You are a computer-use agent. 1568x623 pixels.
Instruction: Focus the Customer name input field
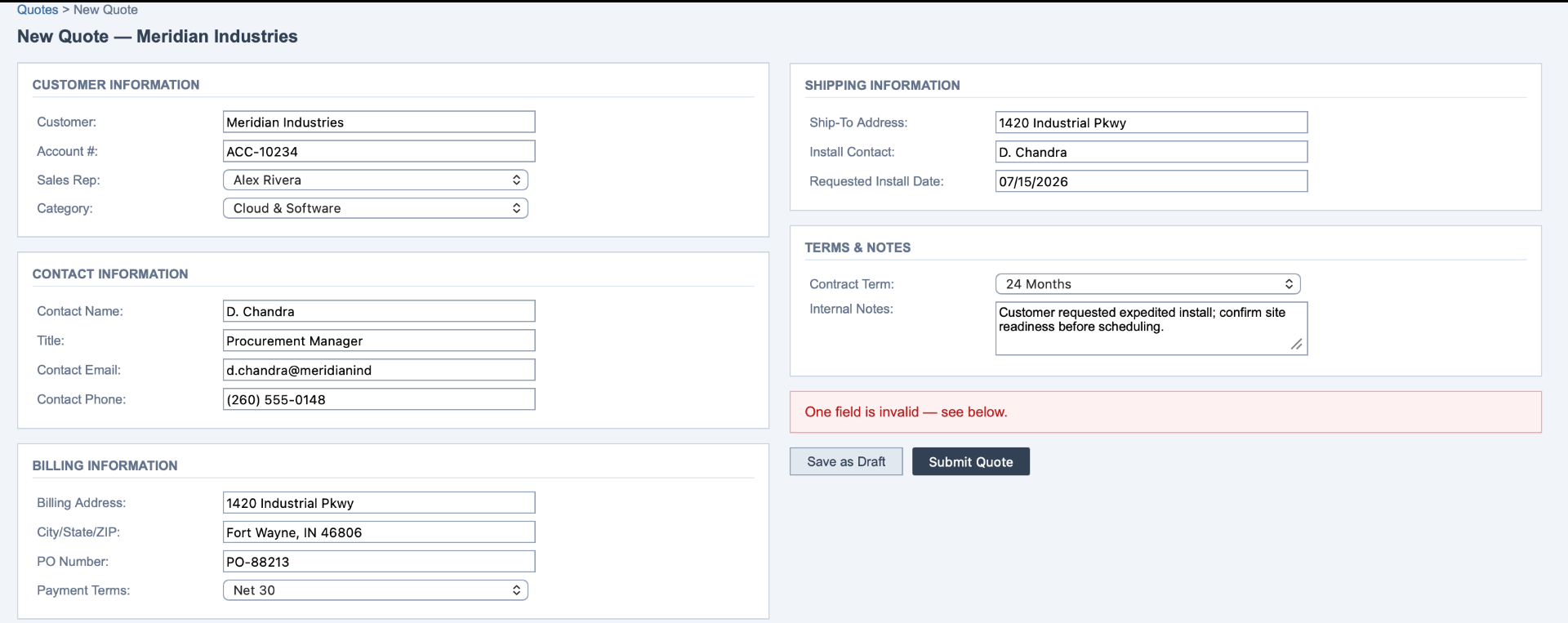click(x=379, y=122)
